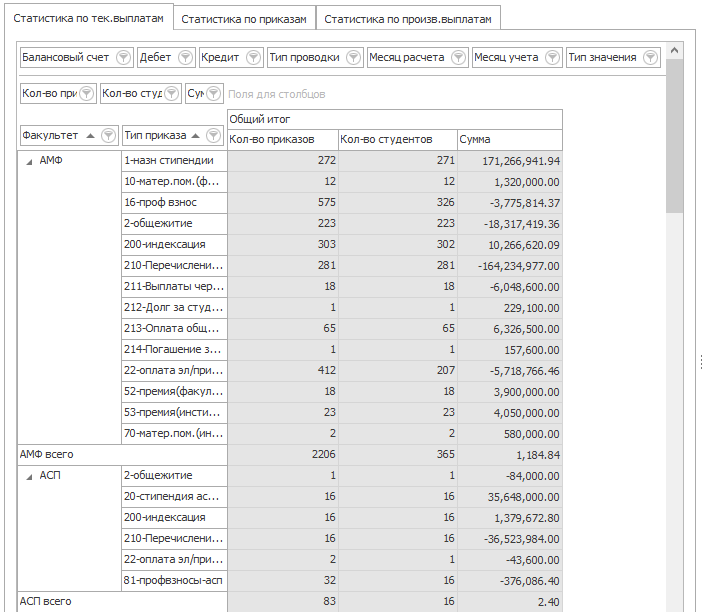This screenshot has width=702, height=612.
Task: Select Балансовый счет filter field
Action: (77, 57)
